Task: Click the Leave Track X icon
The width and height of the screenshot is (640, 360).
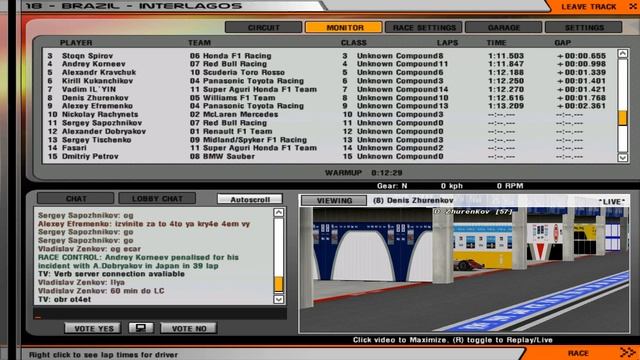Action: [x=632, y=7]
